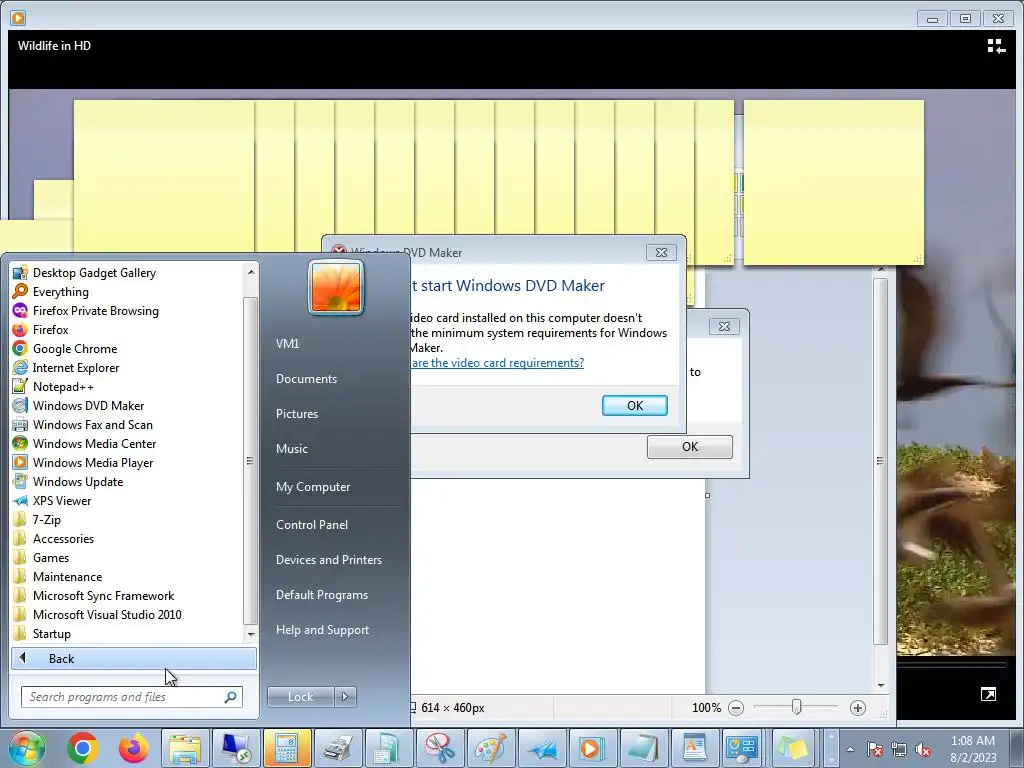The image size is (1024, 768).
Task: Open Documents from Start menu
Action: [x=306, y=379]
